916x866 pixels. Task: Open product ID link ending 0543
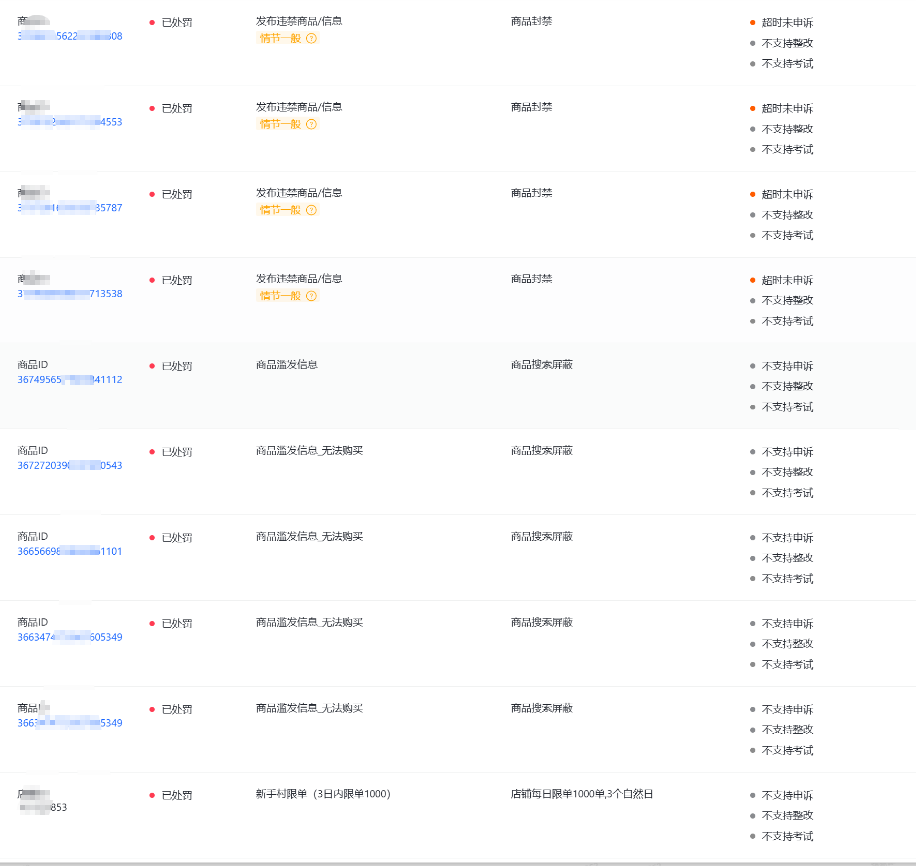70,466
